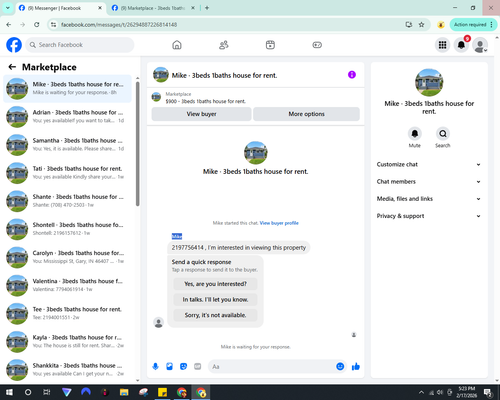The image size is (500, 400).
Task: Bookmark this page with the star icon
Action: [x=421, y=24]
